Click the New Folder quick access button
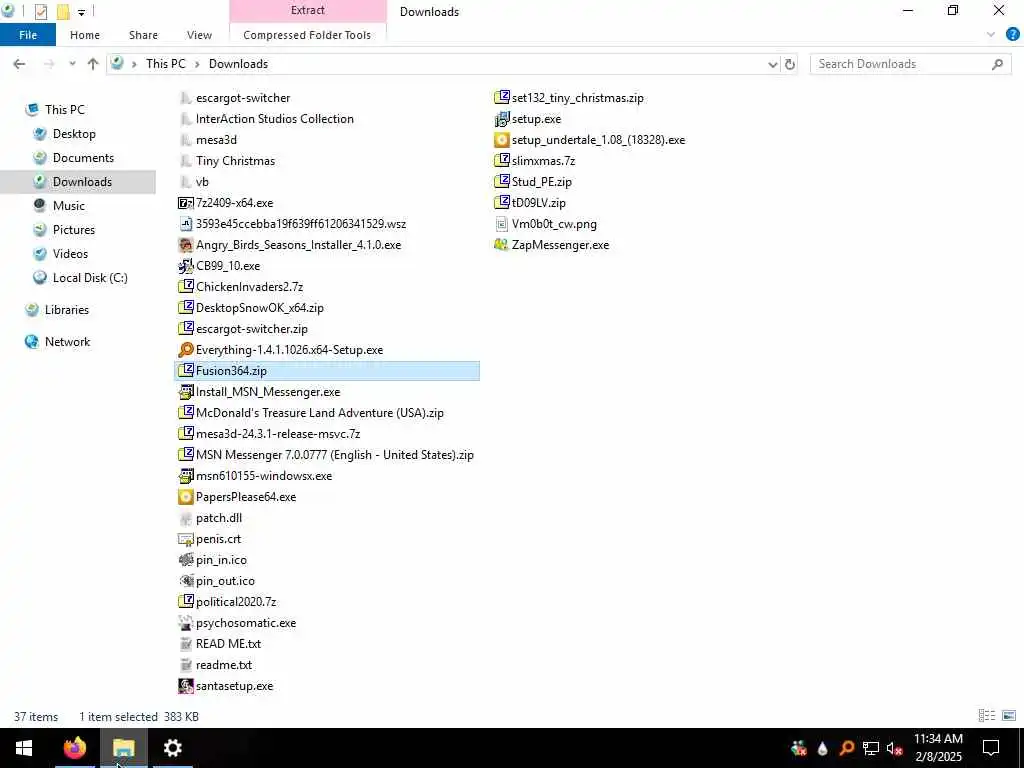This screenshot has width=1024, height=768. pyautogui.click(x=63, y=12)
